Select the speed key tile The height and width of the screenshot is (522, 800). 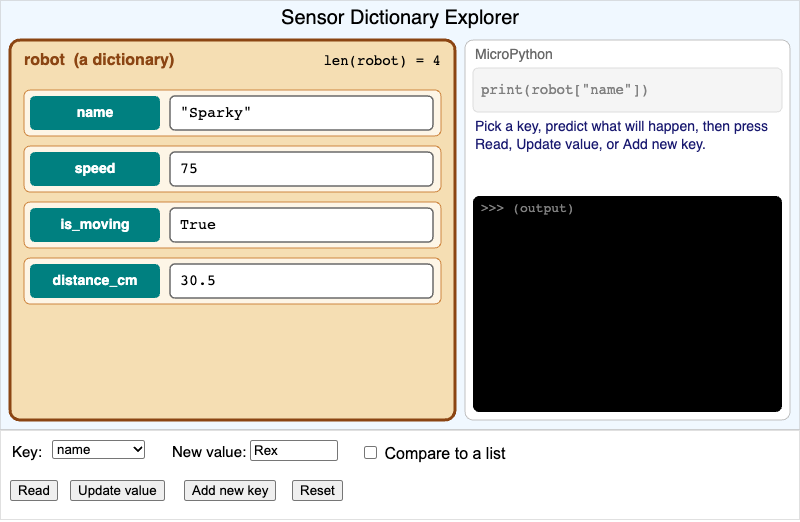pyautogui.click(x=95, y=169)
